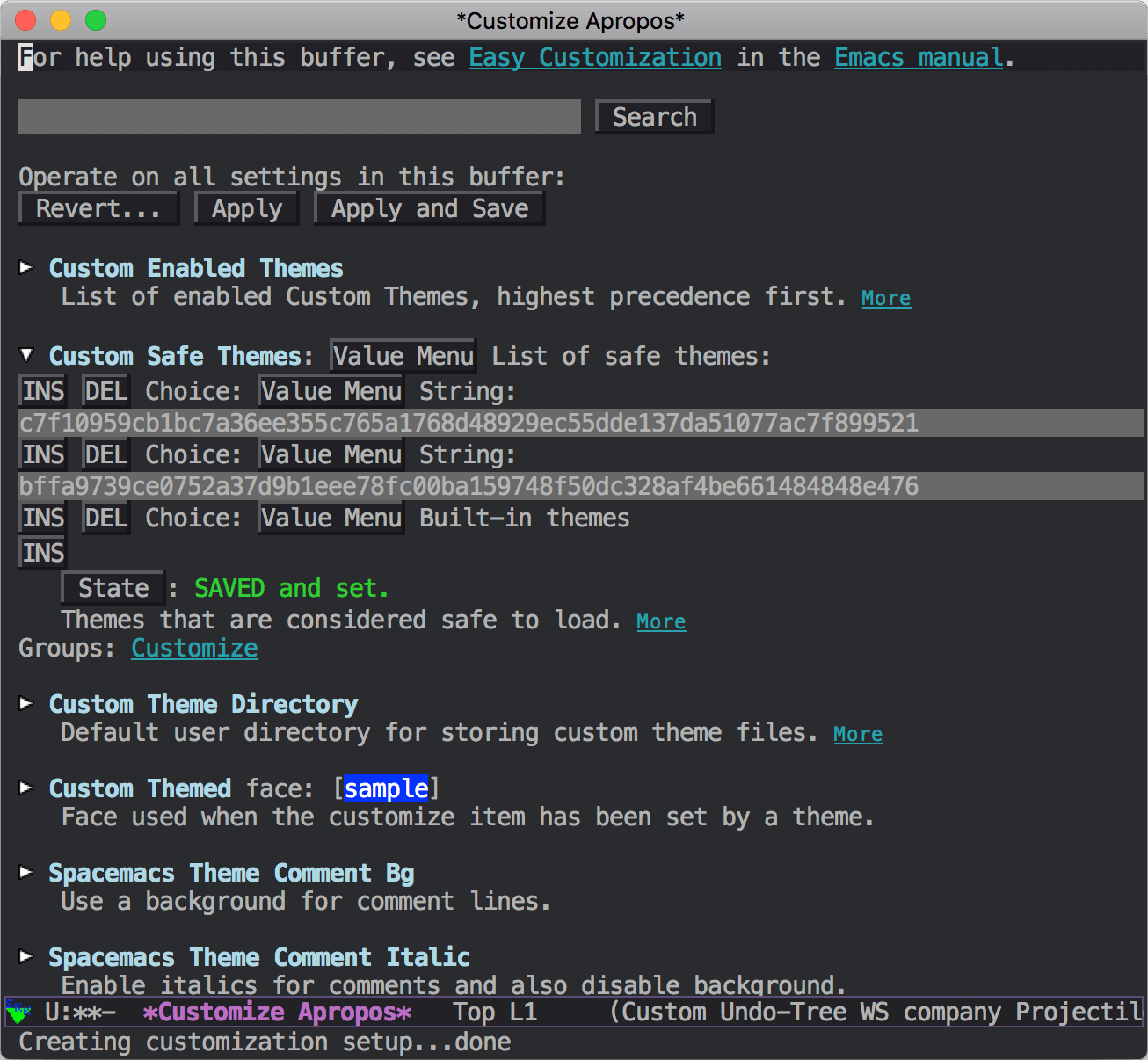Expand the Spacemacs Theme Comment Italic section

pyautogui.click(x=26, y=956)
